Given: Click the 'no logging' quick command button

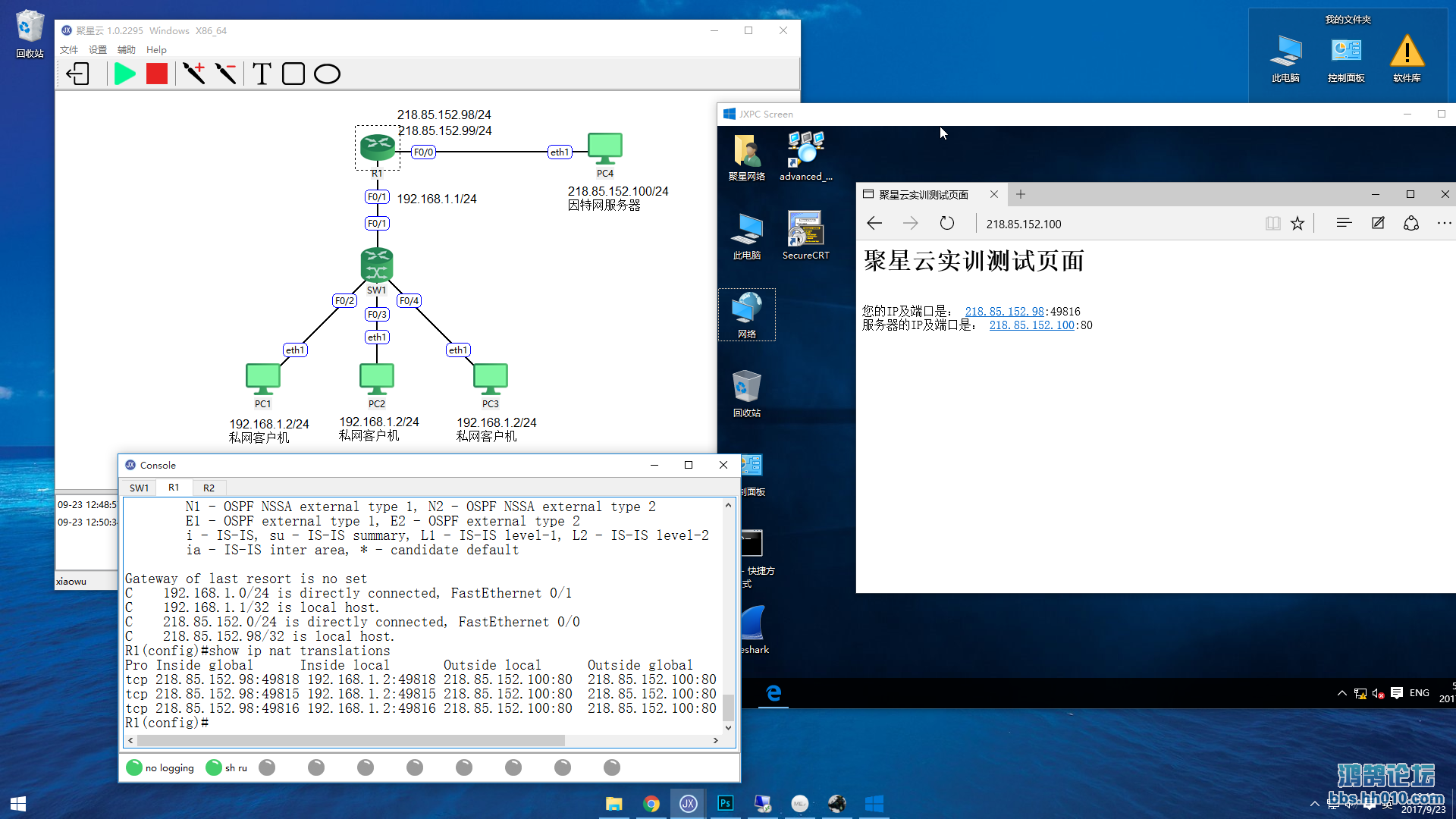Looking at the screenshot, I should point(160,767).
